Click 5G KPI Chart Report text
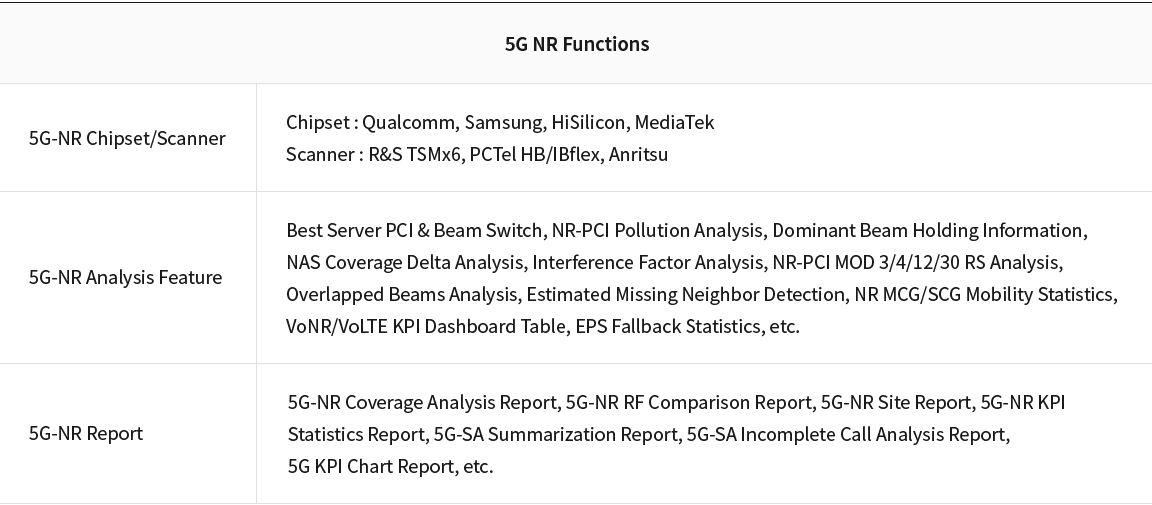 (370, 467)
